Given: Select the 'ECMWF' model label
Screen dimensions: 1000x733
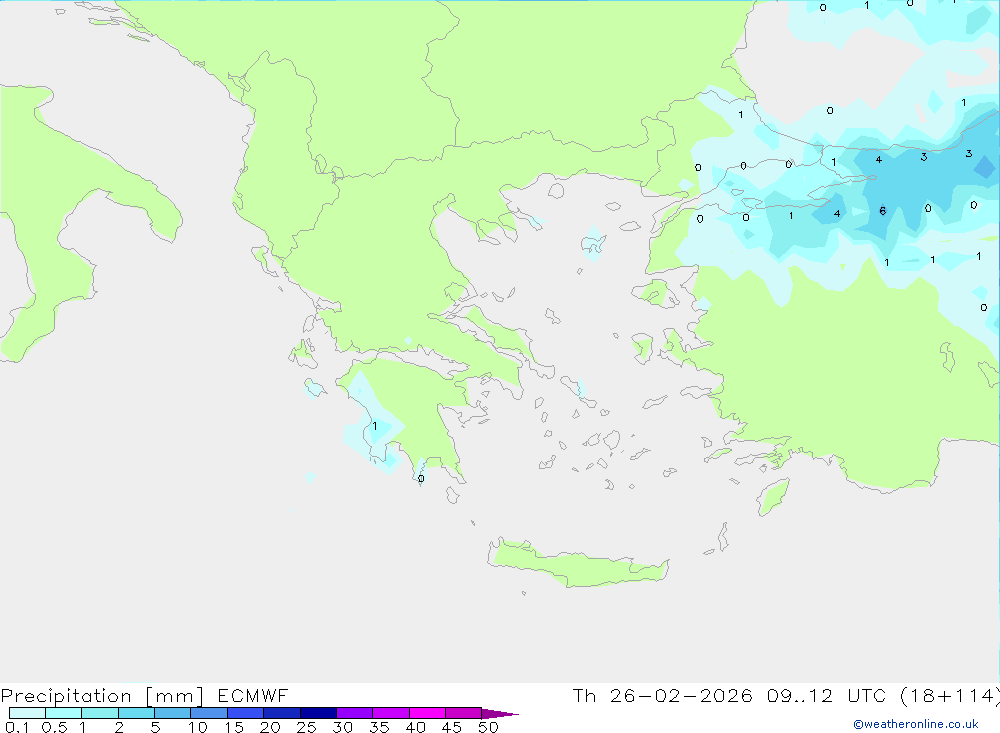Looking at the screenshot, I should tap(253, 695).
